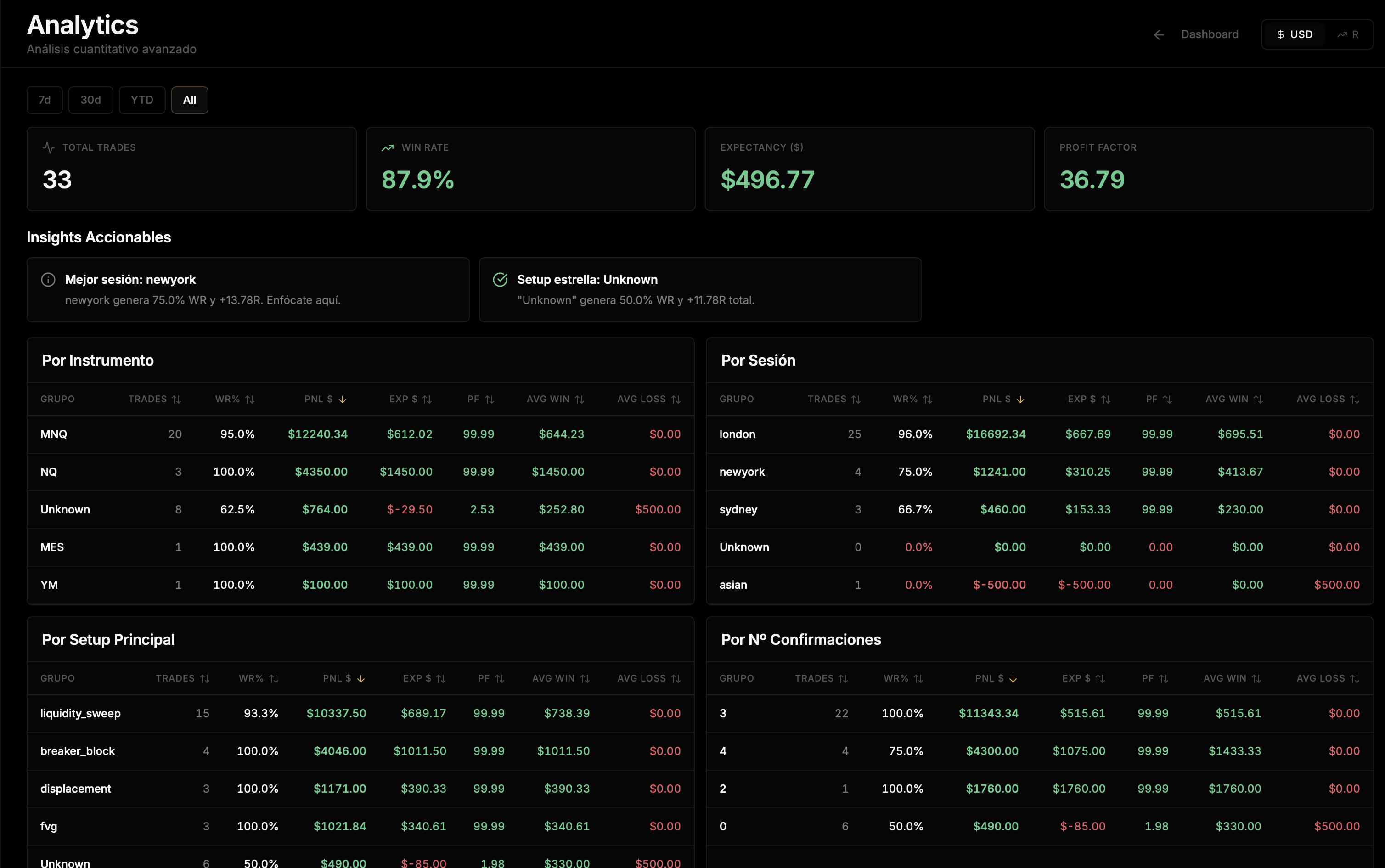The height and width of the screenshot is (868, 1385).
Task: Select the london session row
Action: [x=1040, y=434]
